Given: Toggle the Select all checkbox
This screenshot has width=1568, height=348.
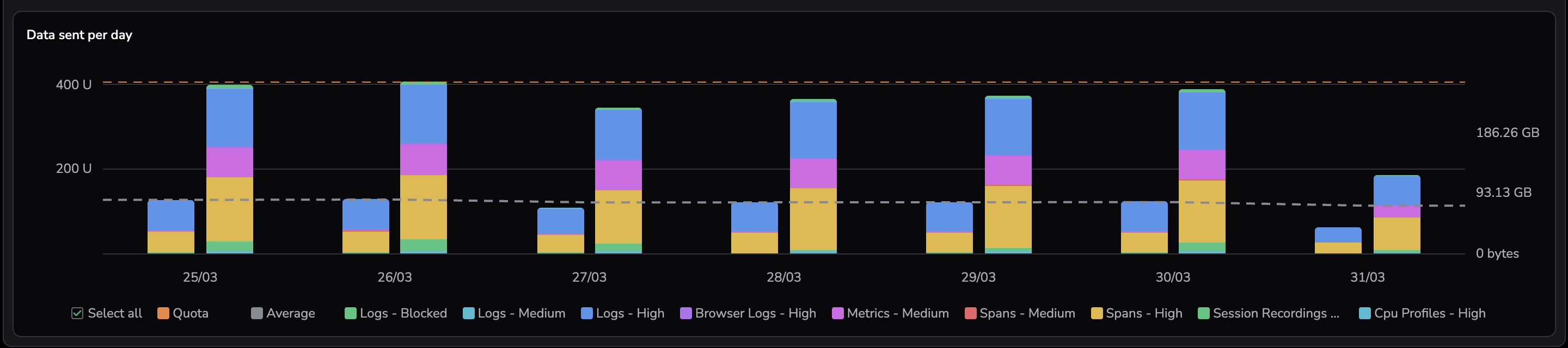Looking at the screenshot, I should pos(77,313).
